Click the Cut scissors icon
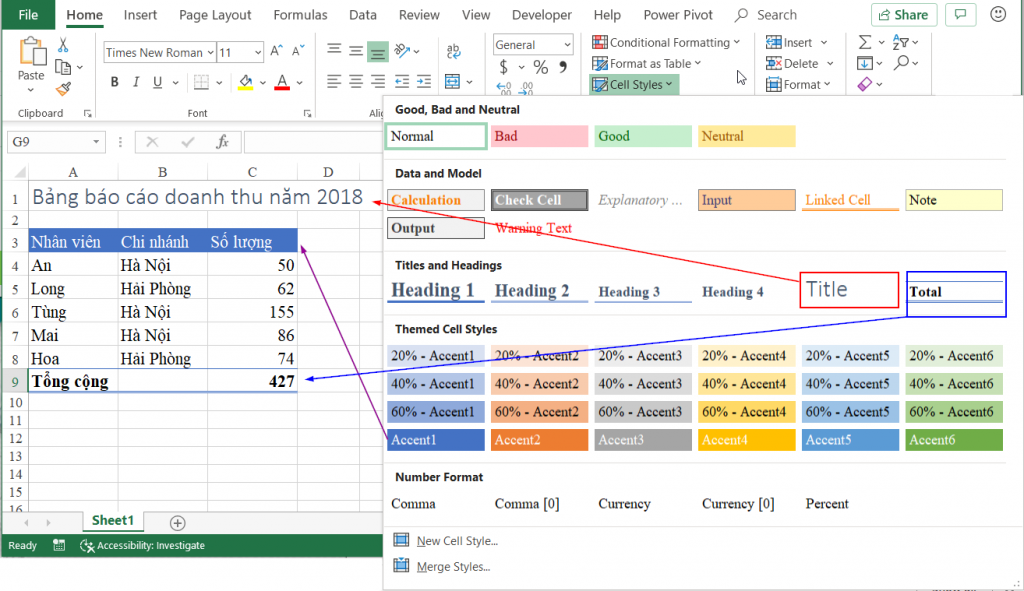The image size is (1024, 591). point(63,44)
